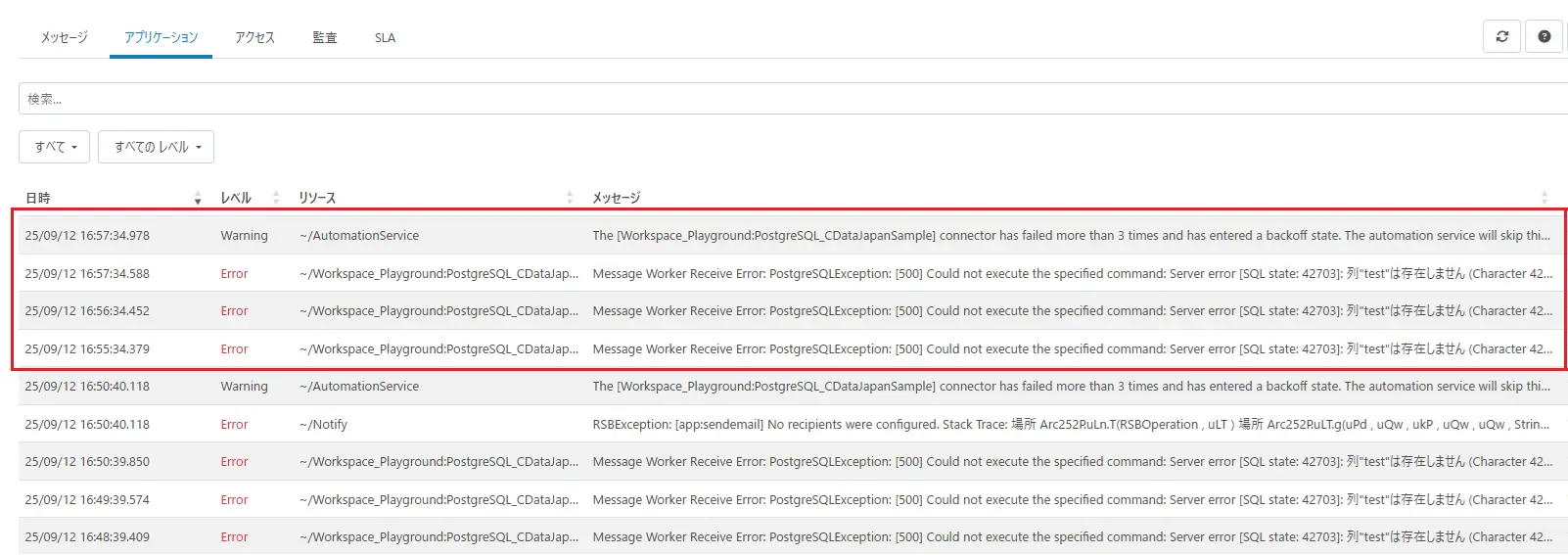Select timestamp 25/09/12 16:55:34.379

tap(87, 349)
